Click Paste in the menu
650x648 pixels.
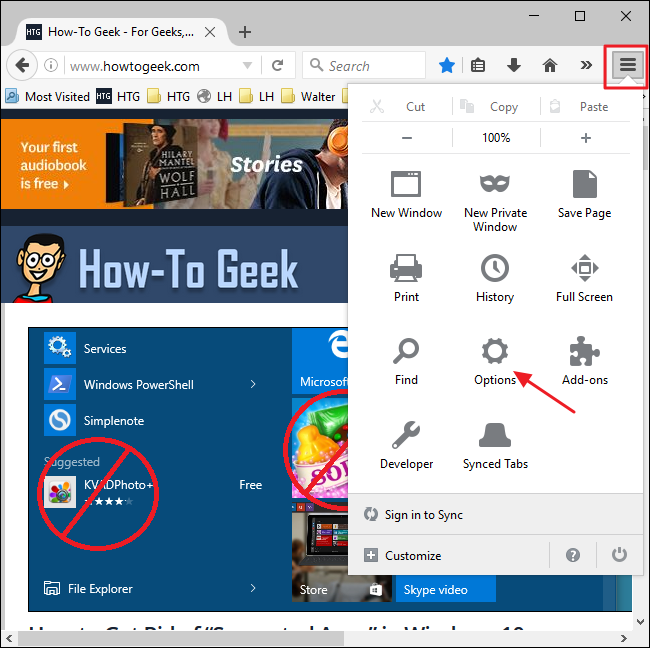point(585,107)
